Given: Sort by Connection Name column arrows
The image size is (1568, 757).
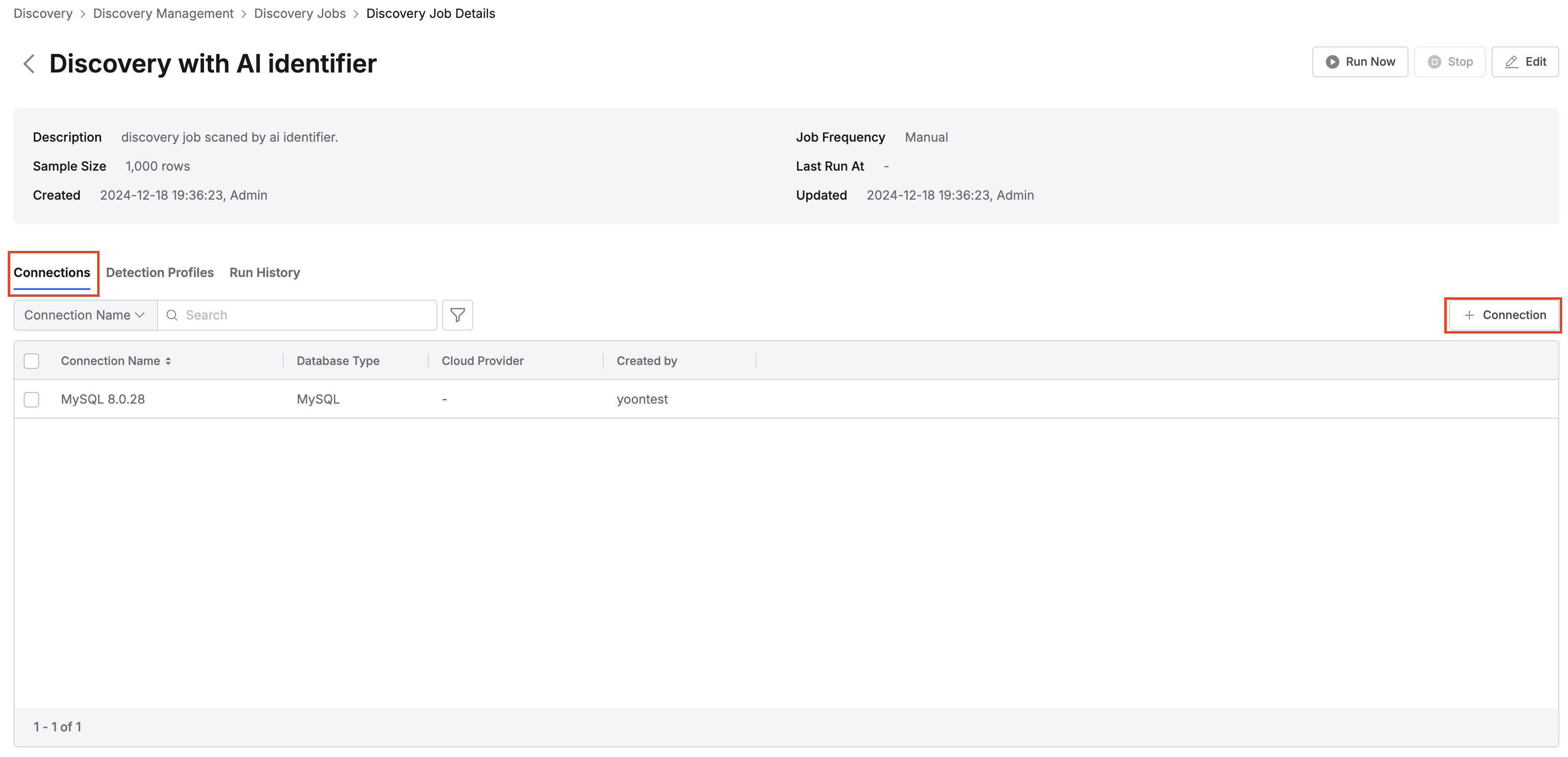Looking at the screenshot, I should [168, 361].
